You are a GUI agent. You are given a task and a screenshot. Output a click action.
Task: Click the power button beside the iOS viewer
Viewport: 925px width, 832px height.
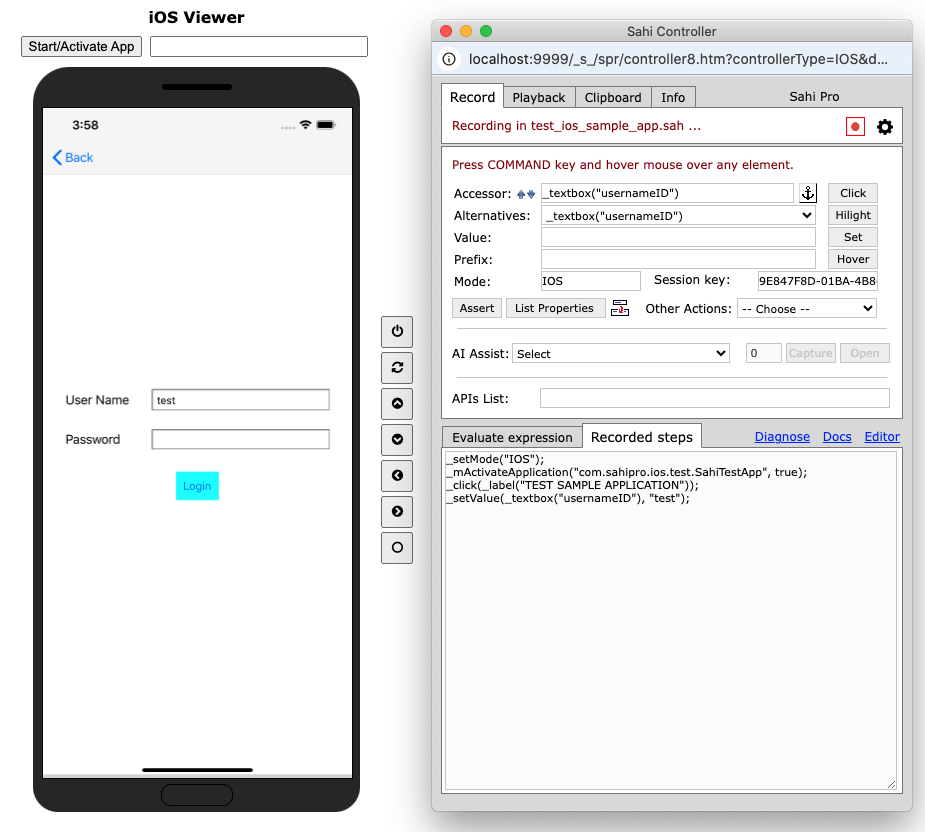click(x=397, y=331)
